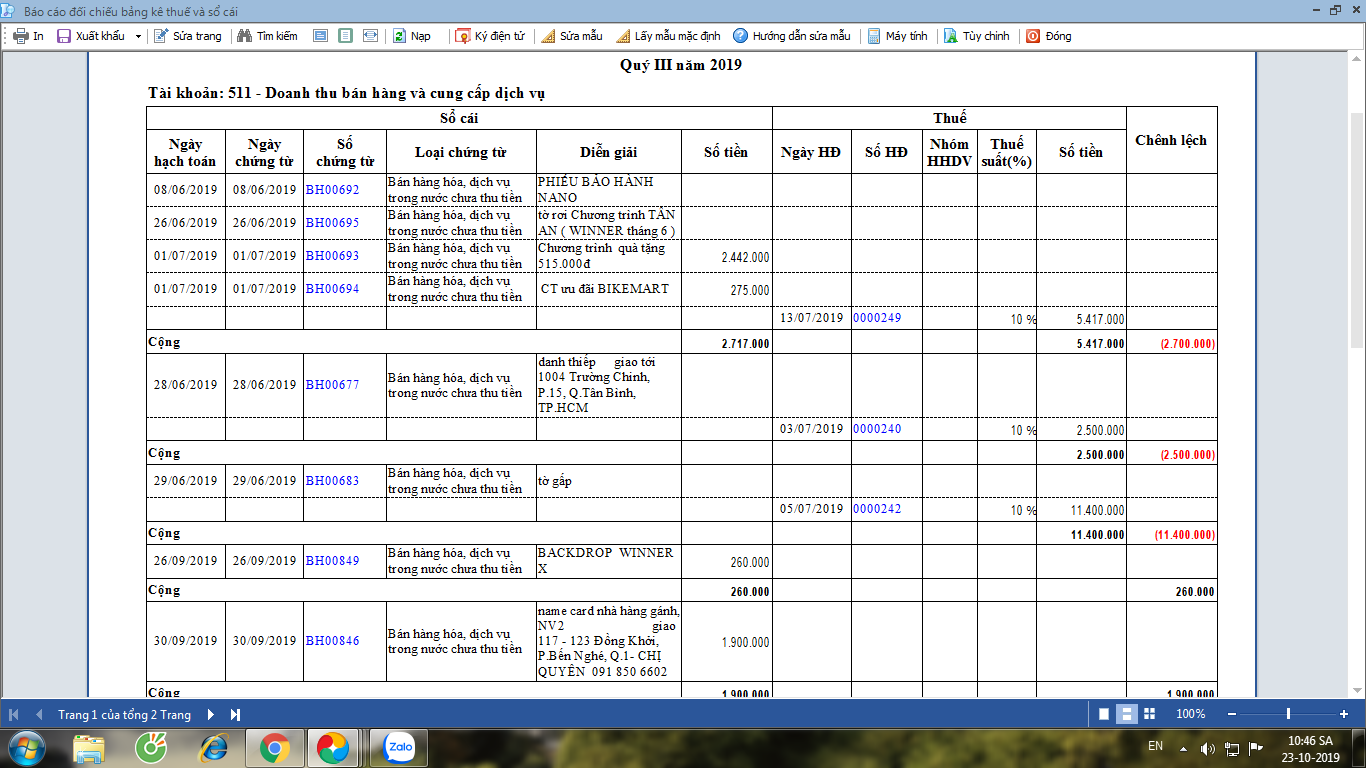Image resolution: width=1366 pixels, height=768 pixels.
Task: Open the Máy tính calculator
Action: coord(897,36)
